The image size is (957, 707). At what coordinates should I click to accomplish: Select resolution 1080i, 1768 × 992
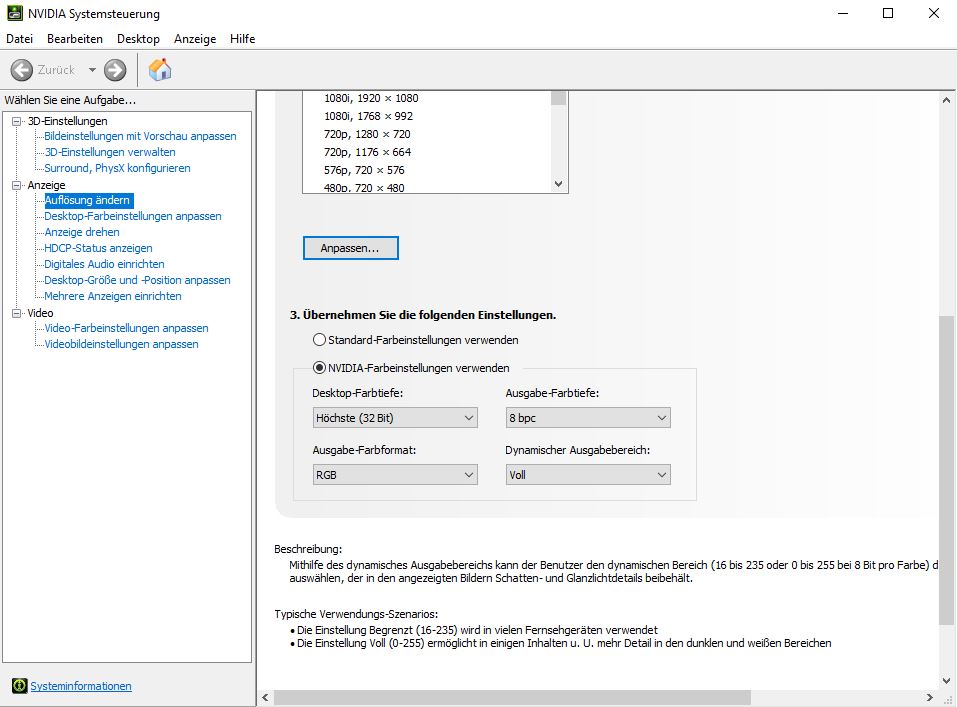(x=368, y=116)
